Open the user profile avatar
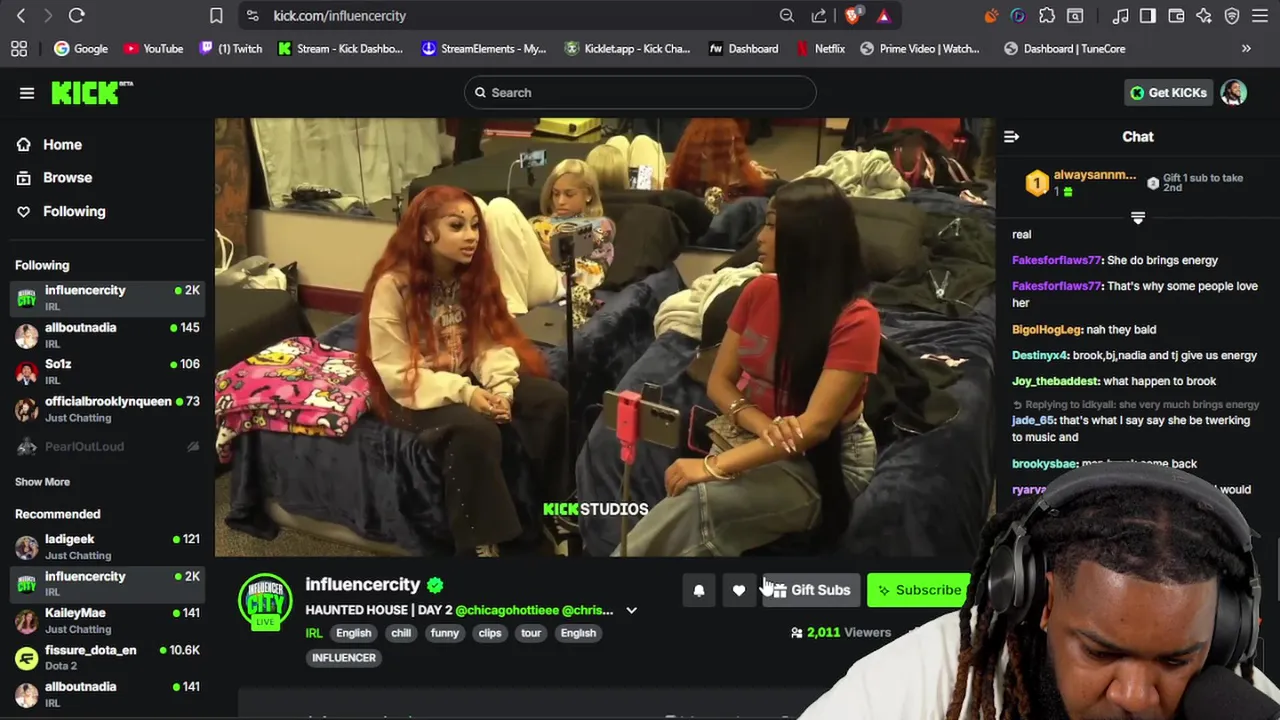The image size is (1280, 720). coord(1233,93)
